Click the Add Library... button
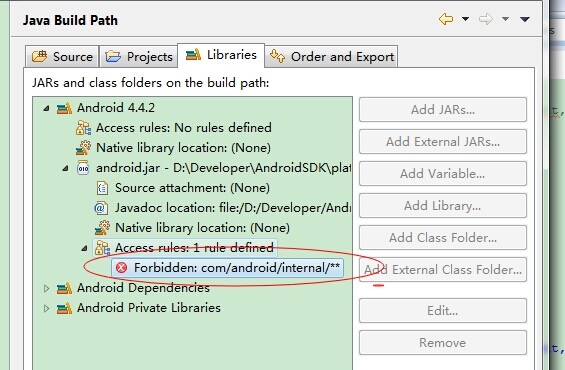Screen dimensions: 565x370 click(x=443, y=206)
